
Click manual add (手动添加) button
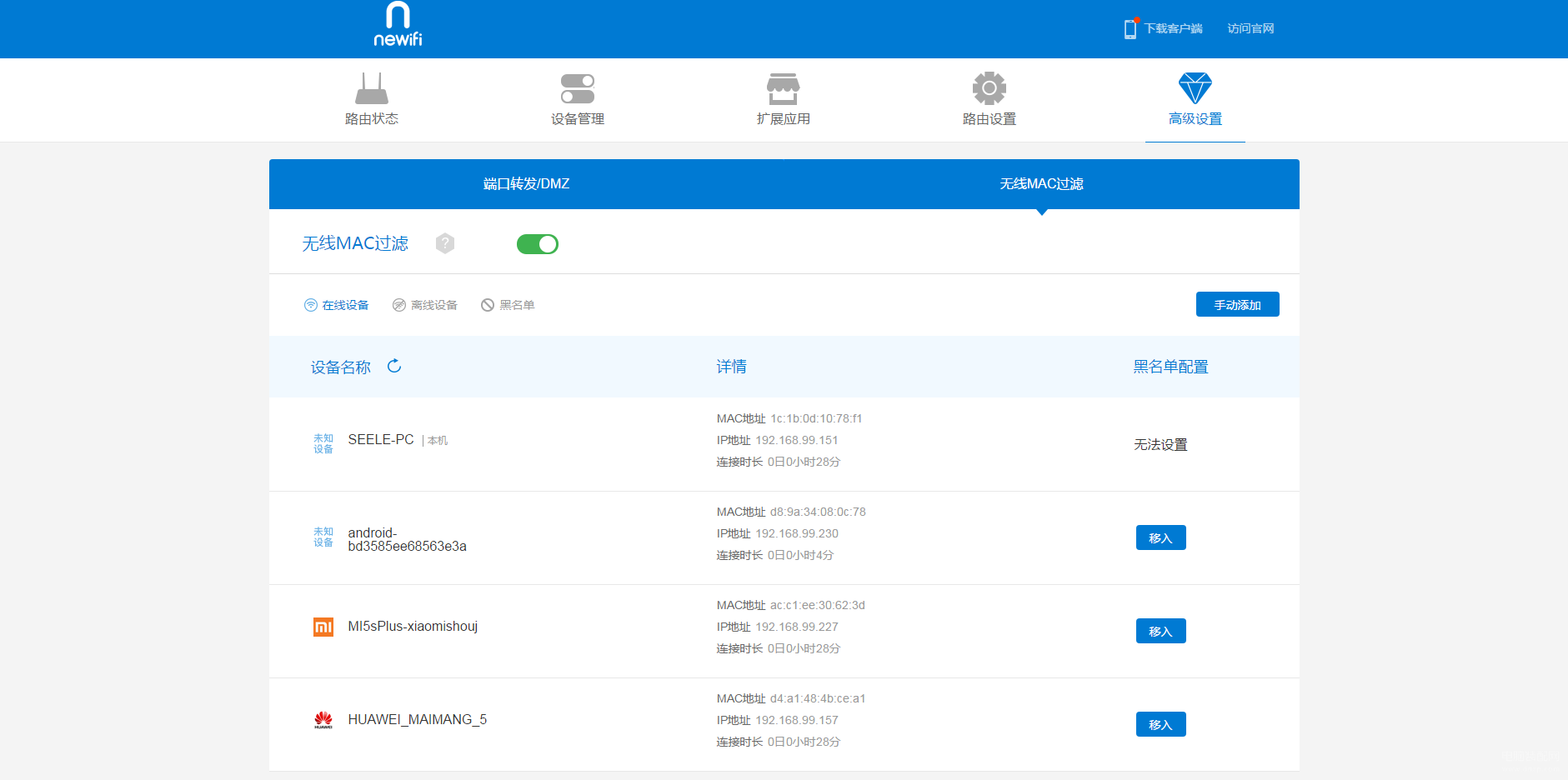[1238, 305]
